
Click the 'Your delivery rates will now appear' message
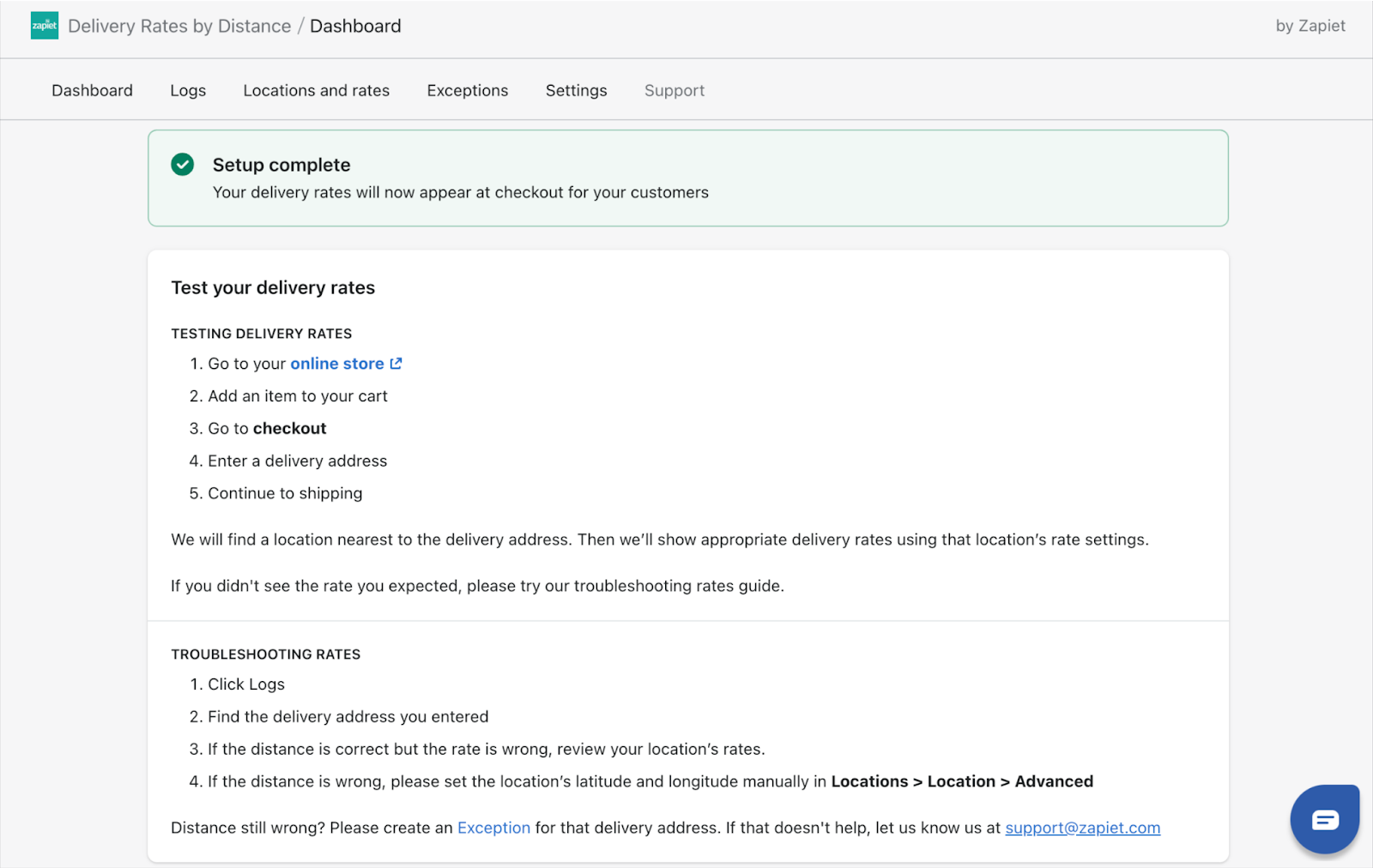pos(461,192)
